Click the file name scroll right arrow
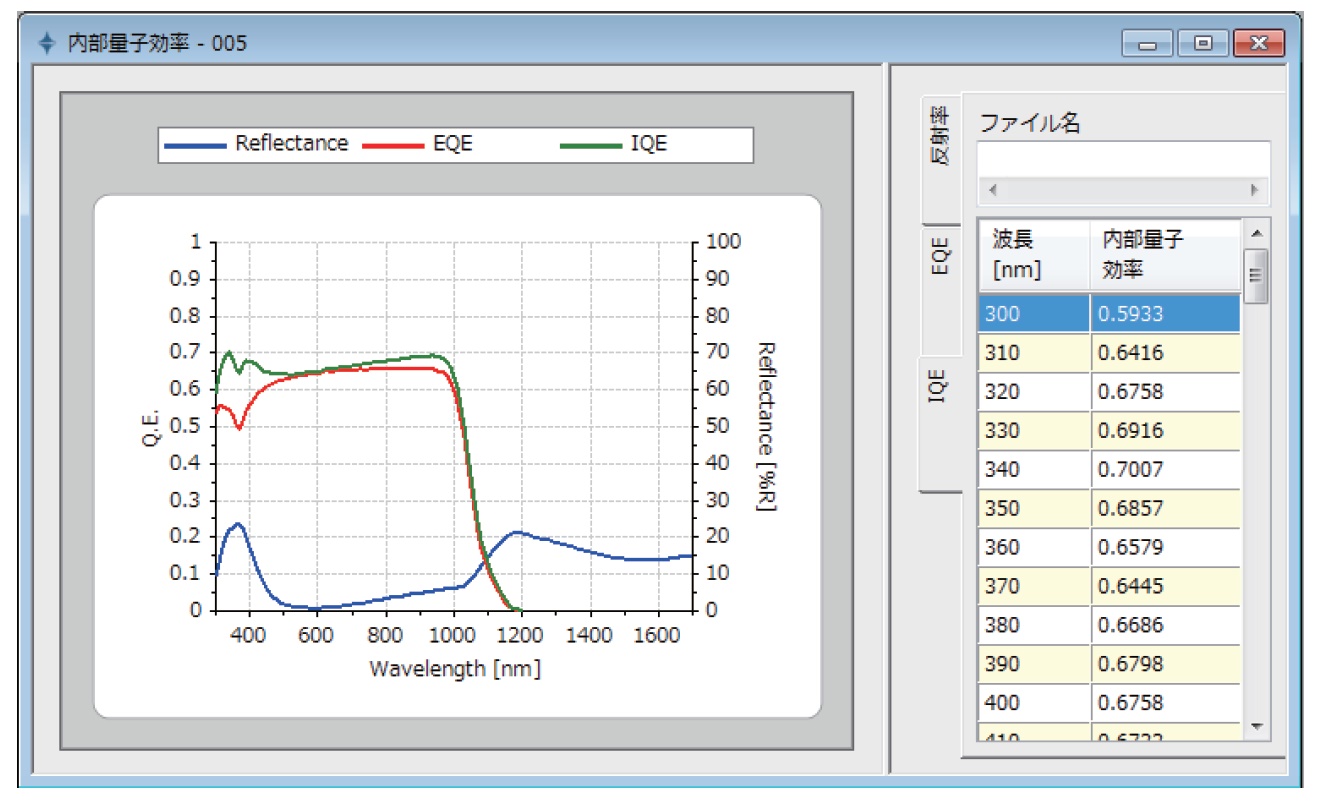Screen dimensions: 1318x802 click(x=1254, y=190)
